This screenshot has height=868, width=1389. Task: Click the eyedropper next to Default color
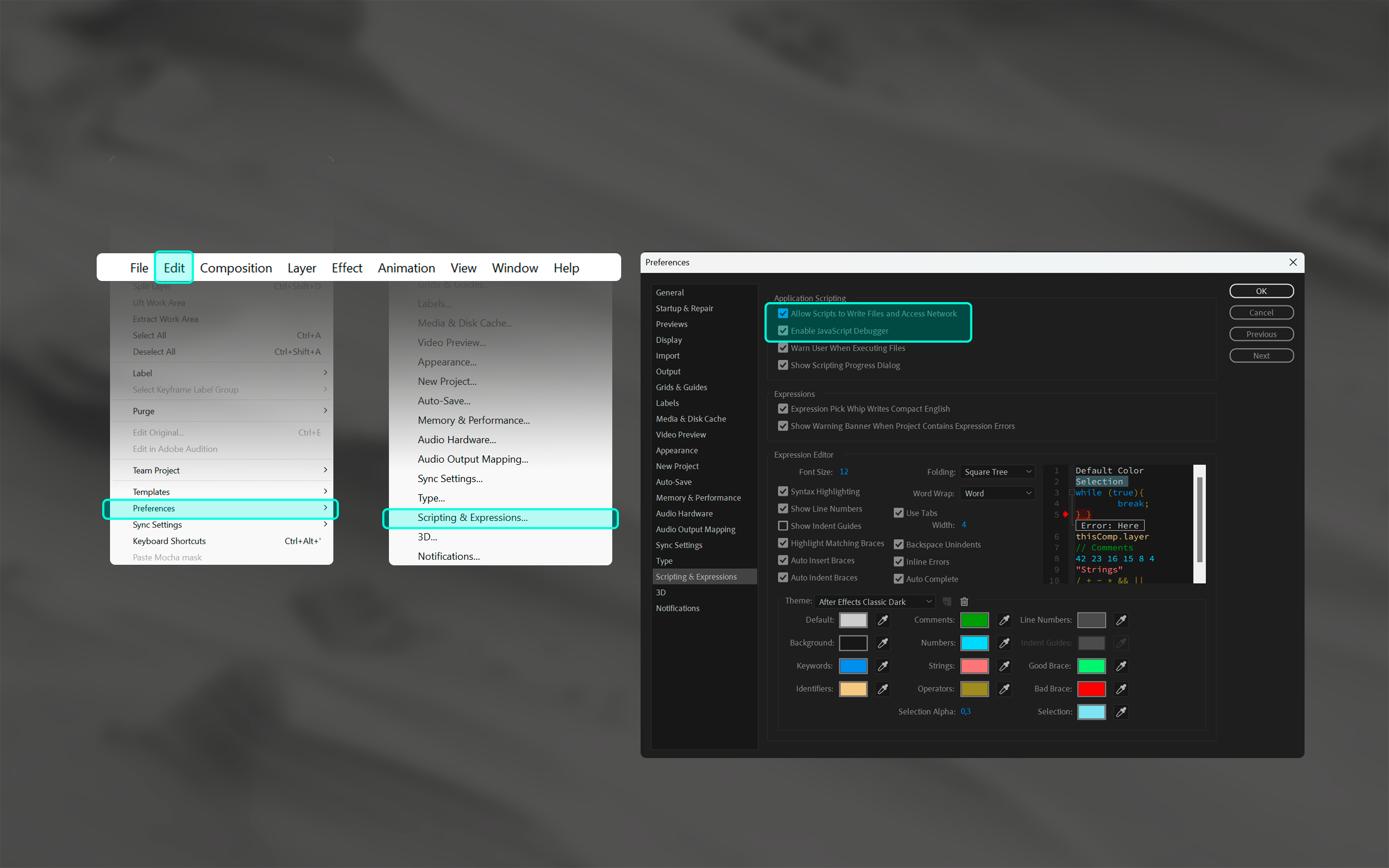point(883,620)
